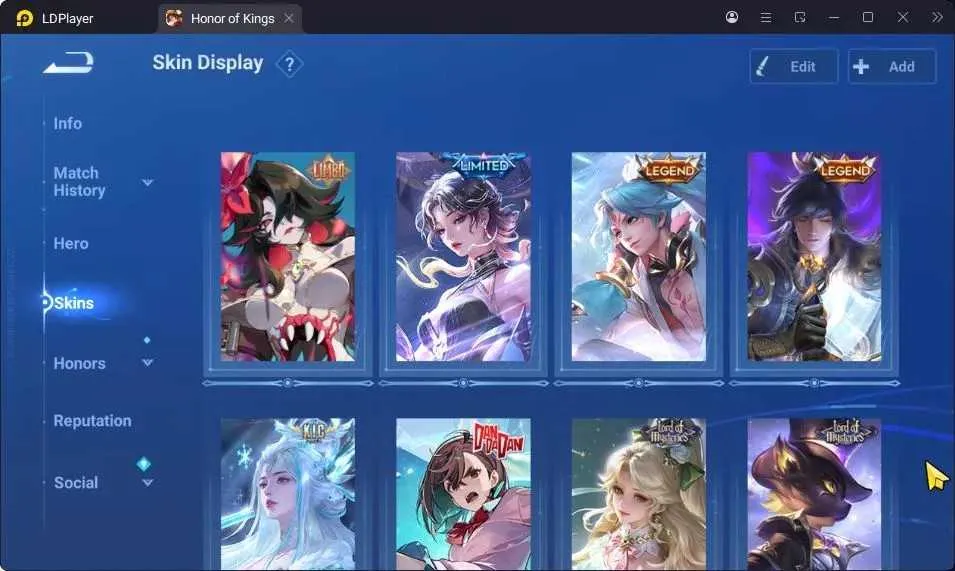Select the Legend skin with blue hair

click(638, 256)
